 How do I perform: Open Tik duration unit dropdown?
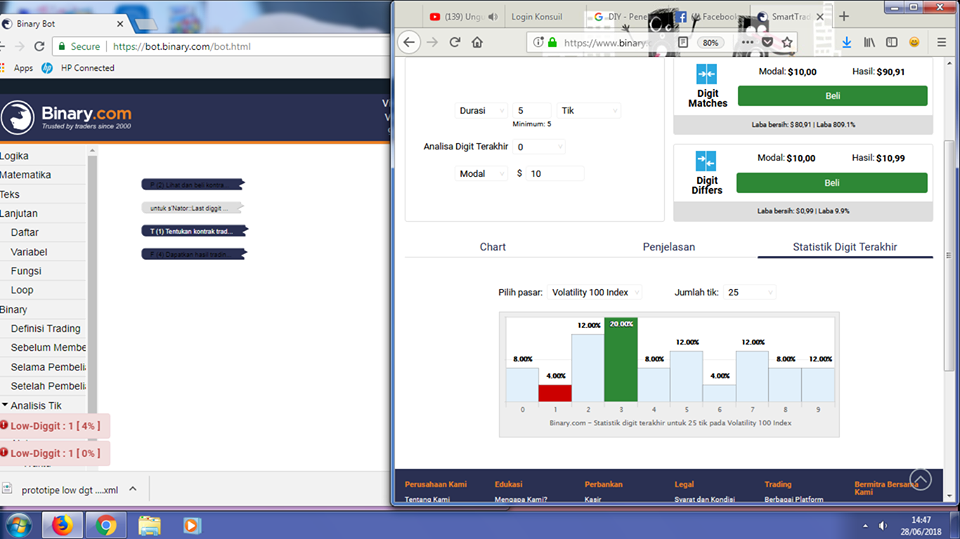588,110
